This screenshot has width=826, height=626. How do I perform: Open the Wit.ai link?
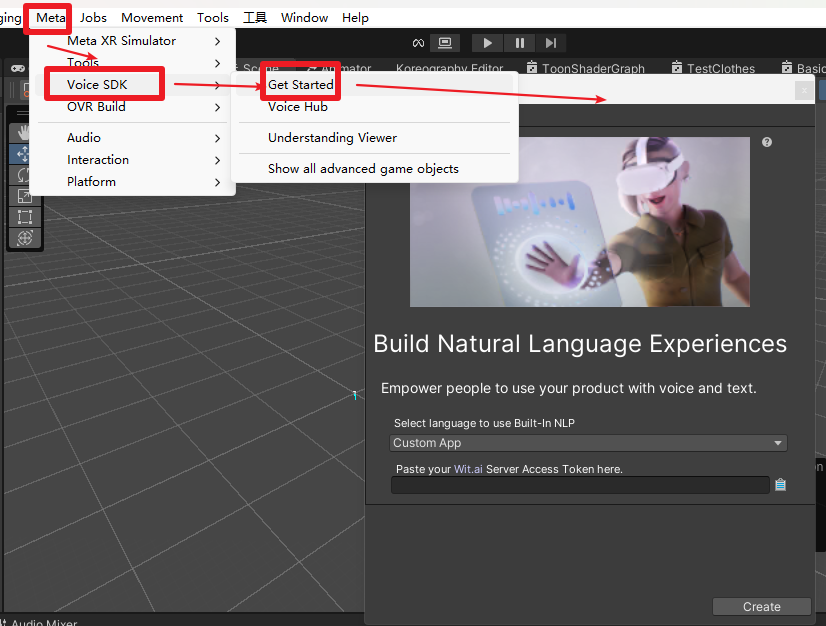[468, 469]
